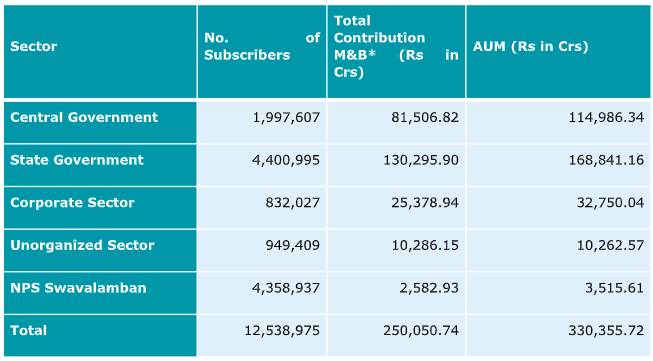653x361 pixels.
Task: Click the total contribution 250,050.74
Action: 421,331
